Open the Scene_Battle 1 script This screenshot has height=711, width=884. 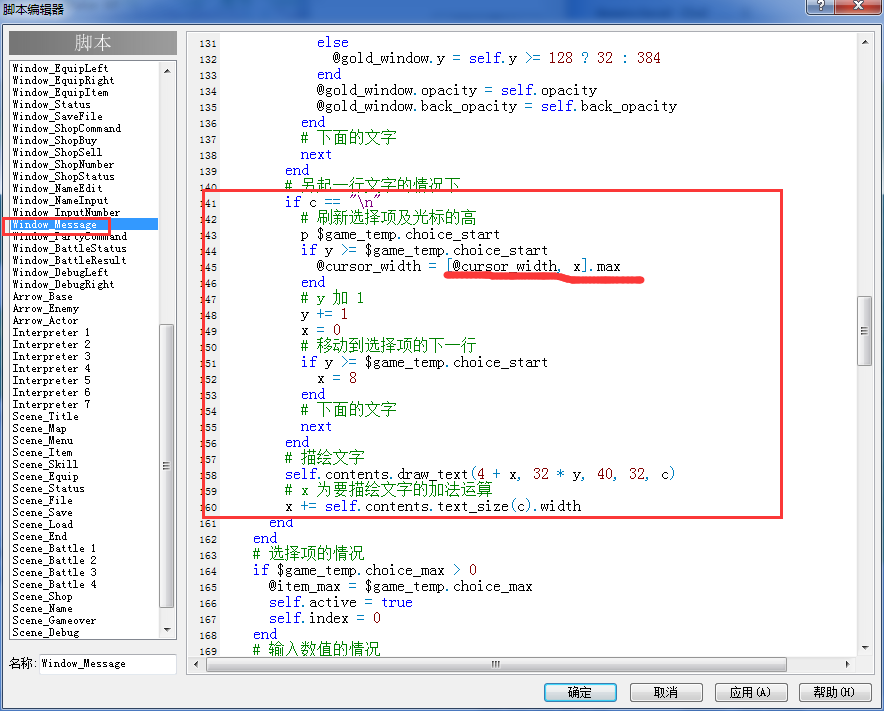(x=54, y=548)
